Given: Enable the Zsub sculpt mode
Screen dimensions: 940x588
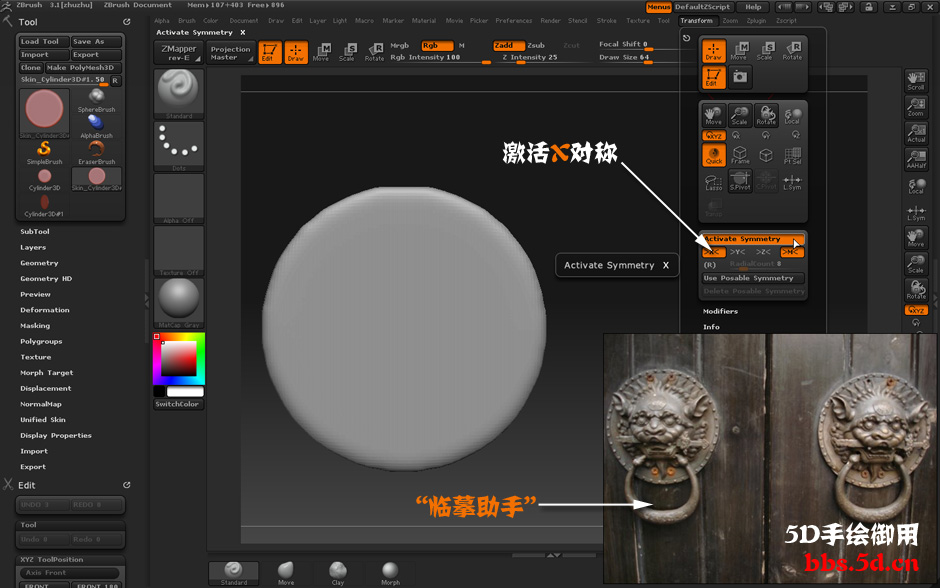Looking at the screenshot, I should pyautogui.click(x=536, y=46).
